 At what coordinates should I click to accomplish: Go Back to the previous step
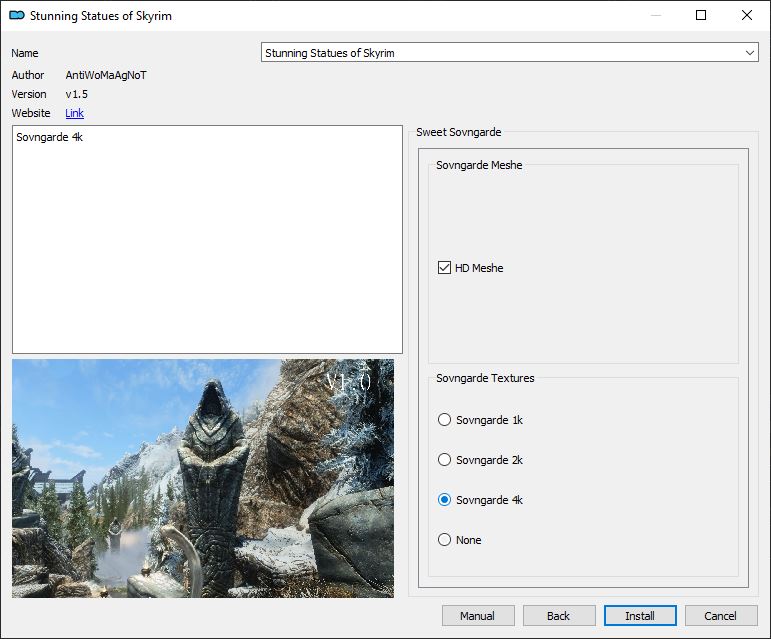(559, 616)
